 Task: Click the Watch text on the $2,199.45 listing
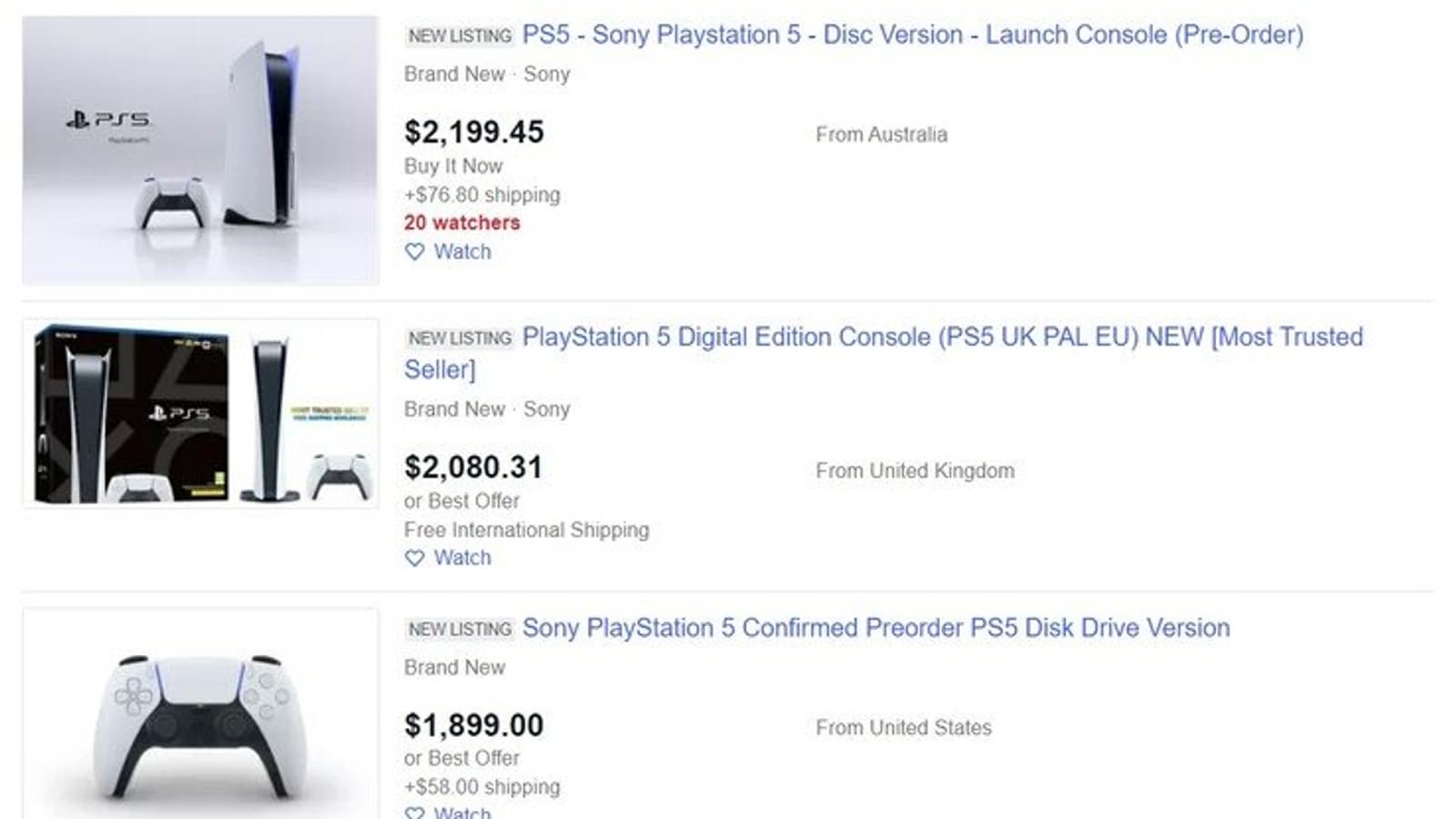[x=462, y=252]
